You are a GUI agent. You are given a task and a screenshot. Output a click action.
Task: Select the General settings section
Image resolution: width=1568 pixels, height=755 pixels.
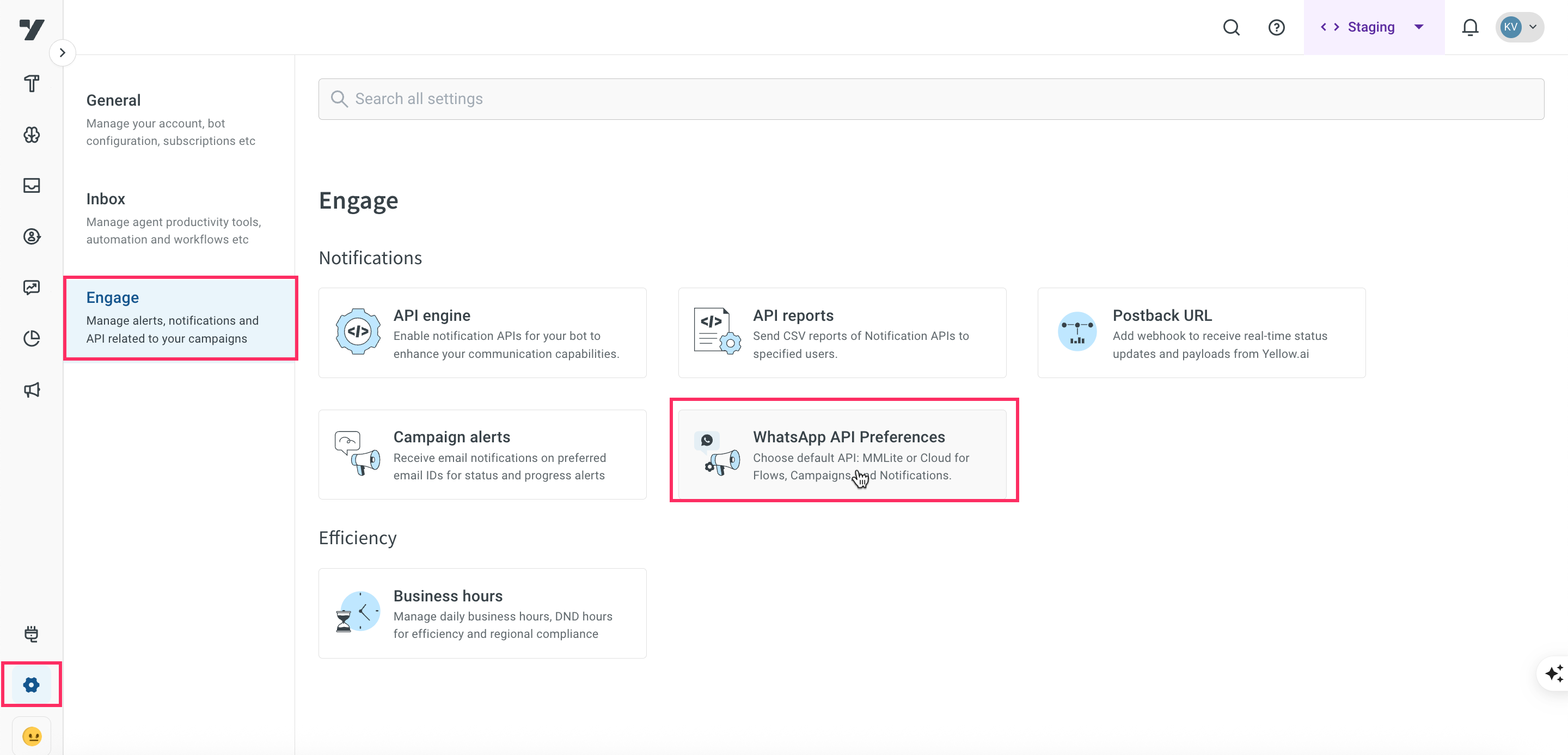[x=180, y=120]
